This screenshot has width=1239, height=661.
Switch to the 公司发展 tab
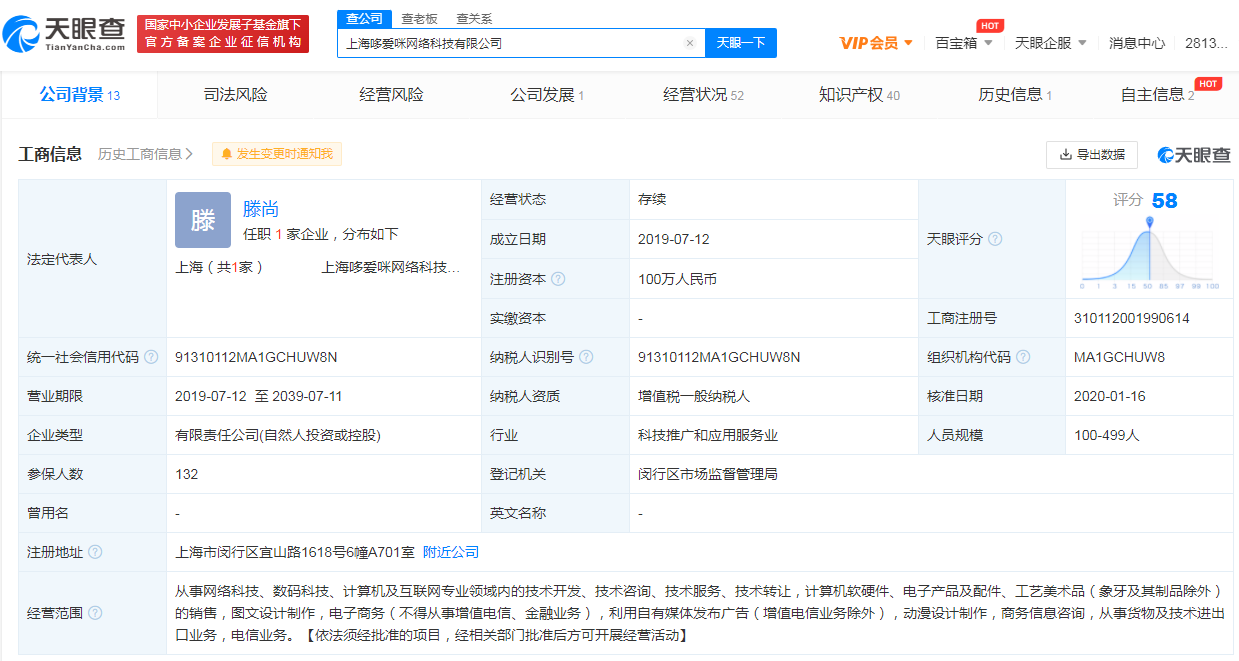pos(547,95)
